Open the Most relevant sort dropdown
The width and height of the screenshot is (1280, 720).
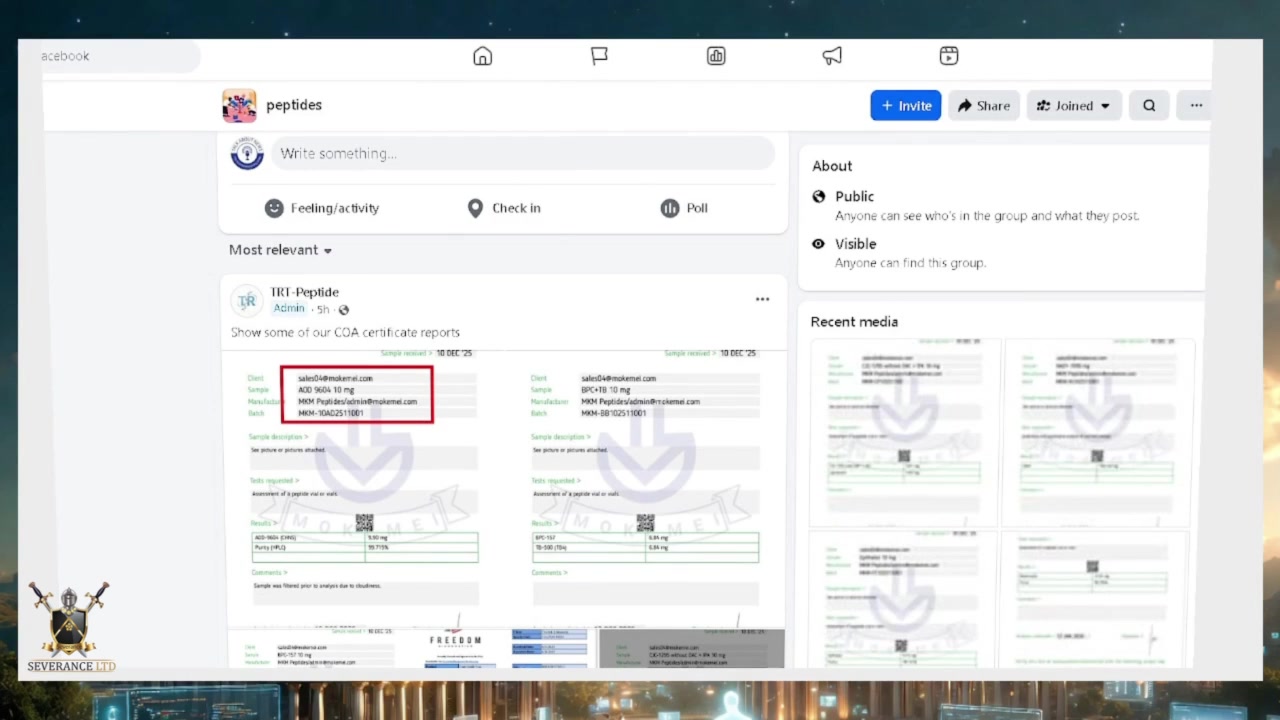(x=280, y=250)
